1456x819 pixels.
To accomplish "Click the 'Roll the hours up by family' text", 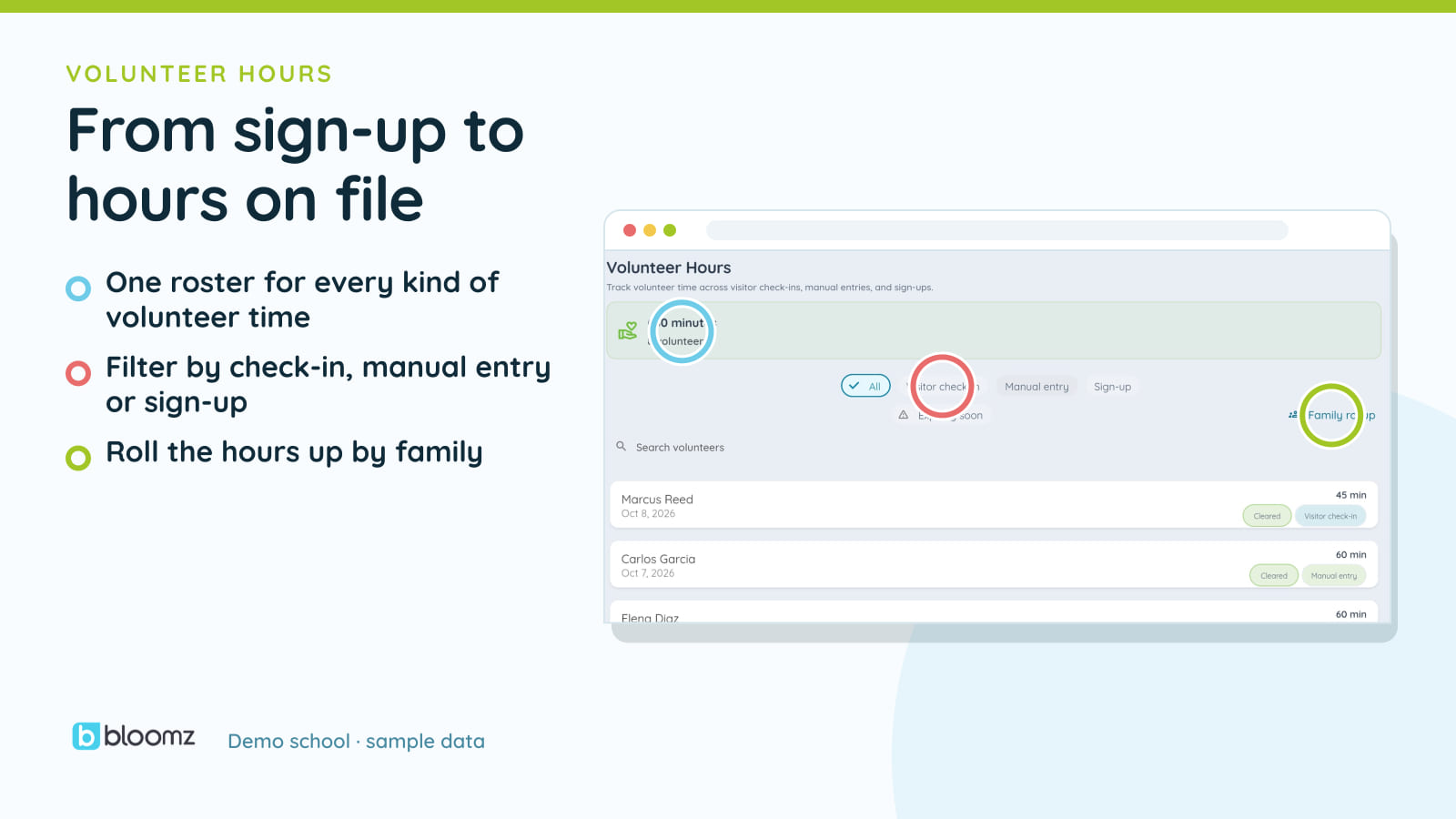I will pyautogui.click(x=294, y=452).
